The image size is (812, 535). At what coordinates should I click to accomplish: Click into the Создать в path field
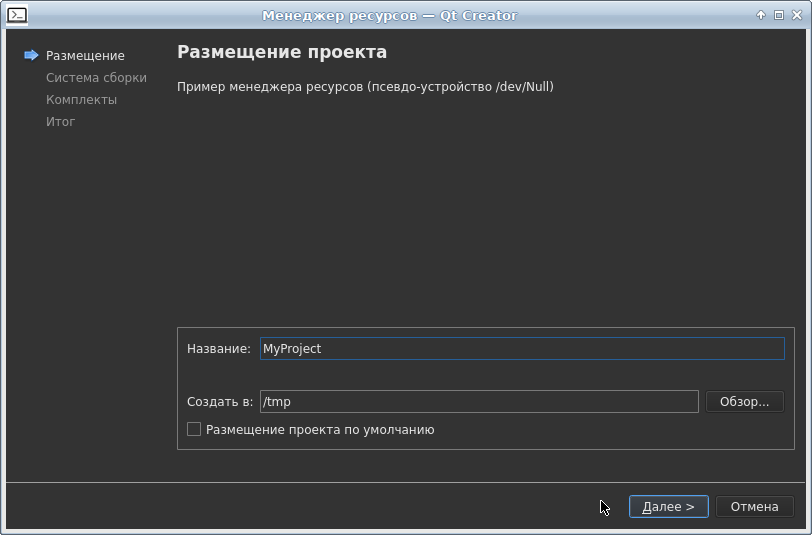click(478, 402)
